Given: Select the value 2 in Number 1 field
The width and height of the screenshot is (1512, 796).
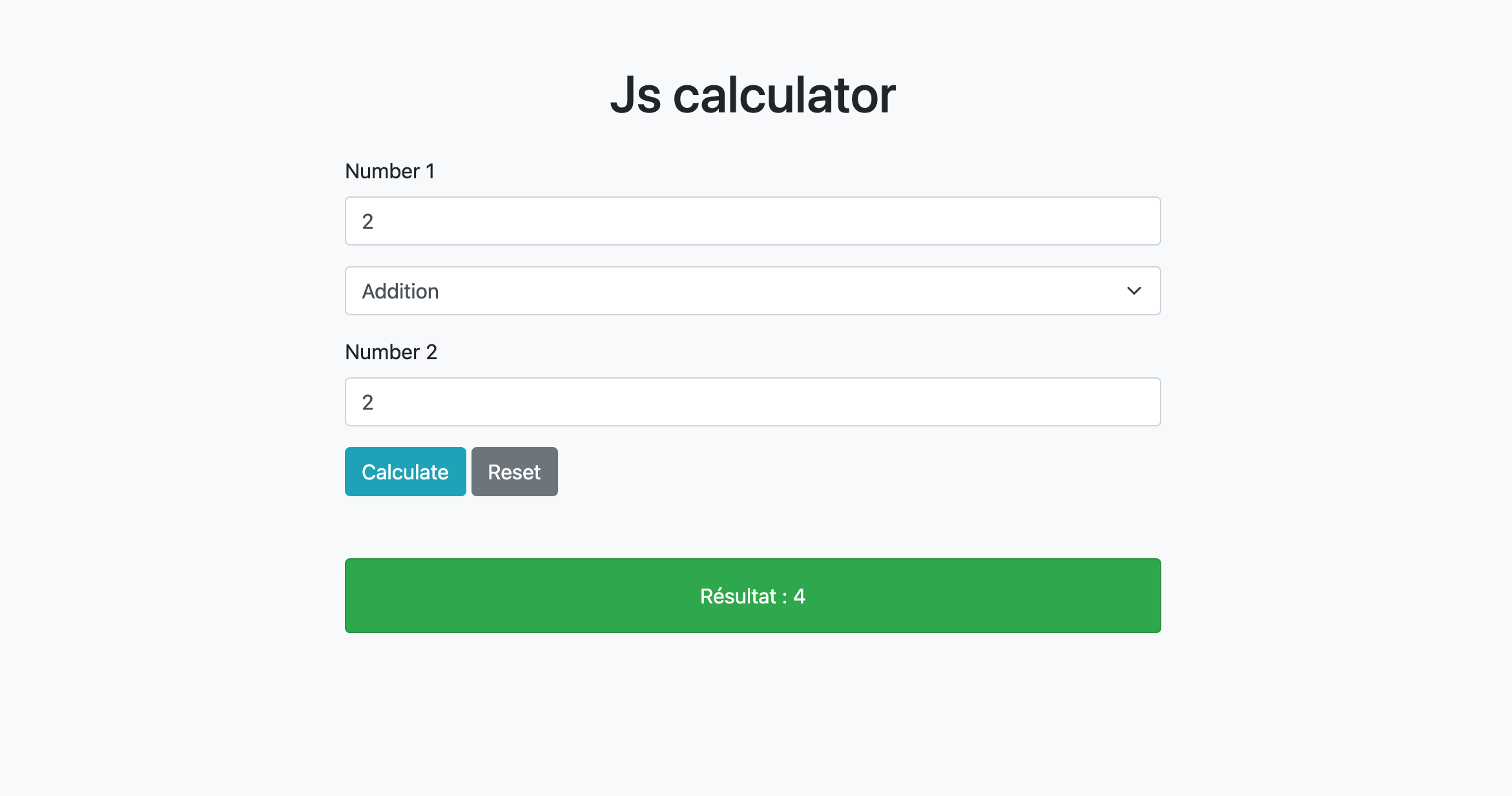Looking at the screenshot, I should (x=368, y=220).
